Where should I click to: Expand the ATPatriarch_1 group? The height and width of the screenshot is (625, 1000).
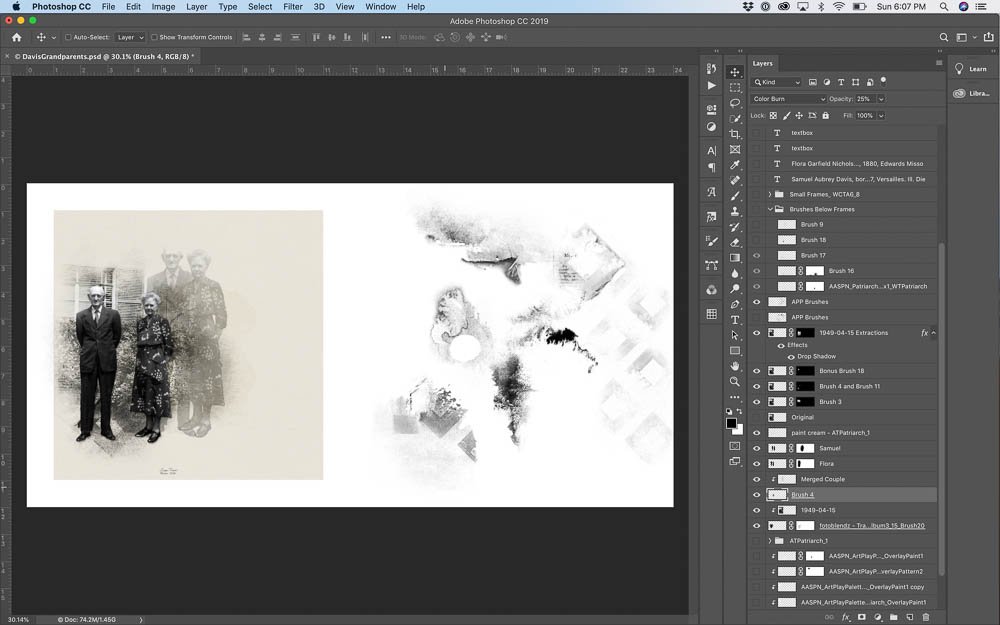point(770,541)
